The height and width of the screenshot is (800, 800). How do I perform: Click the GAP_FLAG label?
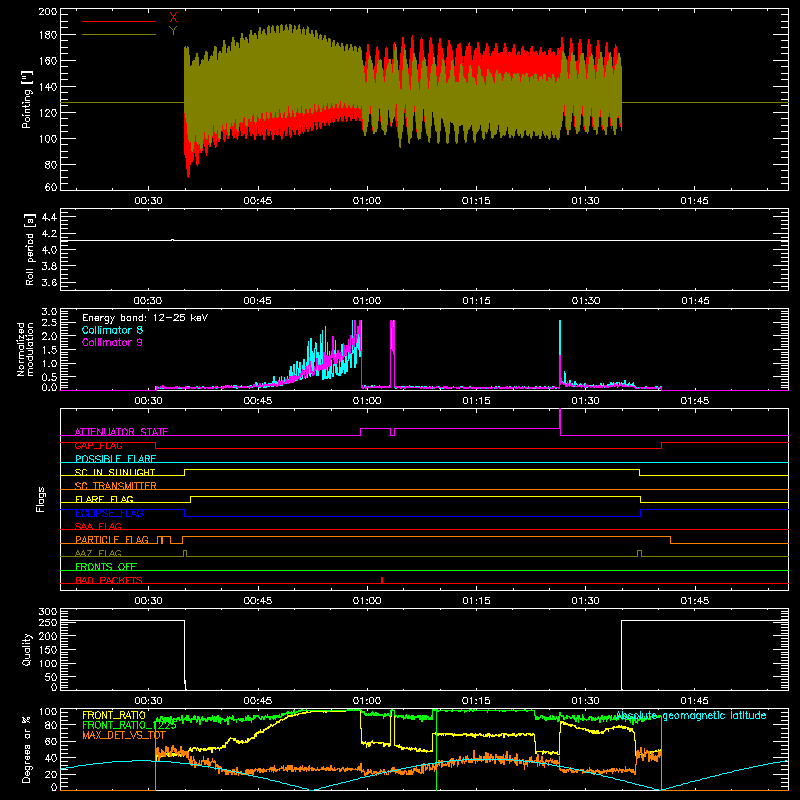[x=98, y=445]
